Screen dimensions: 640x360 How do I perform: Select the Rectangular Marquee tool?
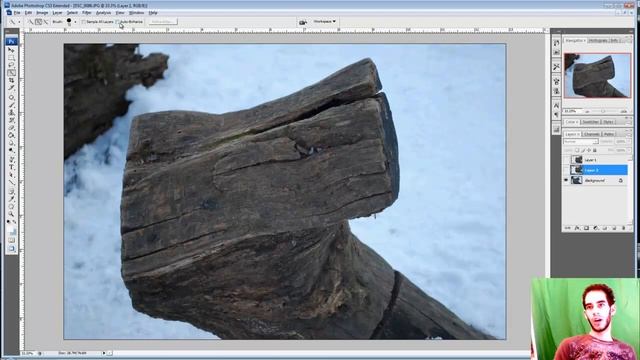pos(11,58)
